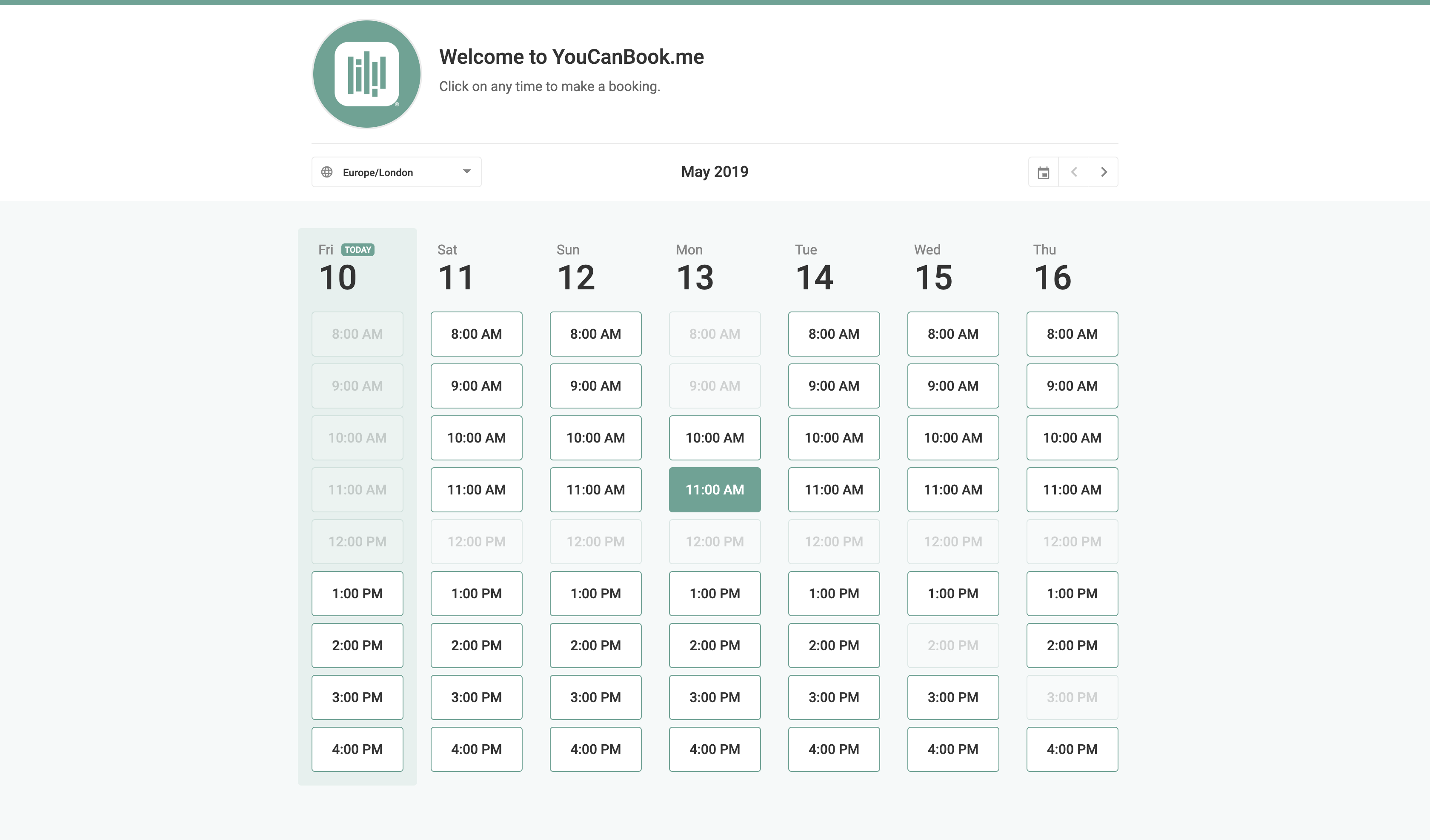The width and height of the screenshot is (1430, 840).
Task: Click the May 2019 month heading
Action: point(715,171)
